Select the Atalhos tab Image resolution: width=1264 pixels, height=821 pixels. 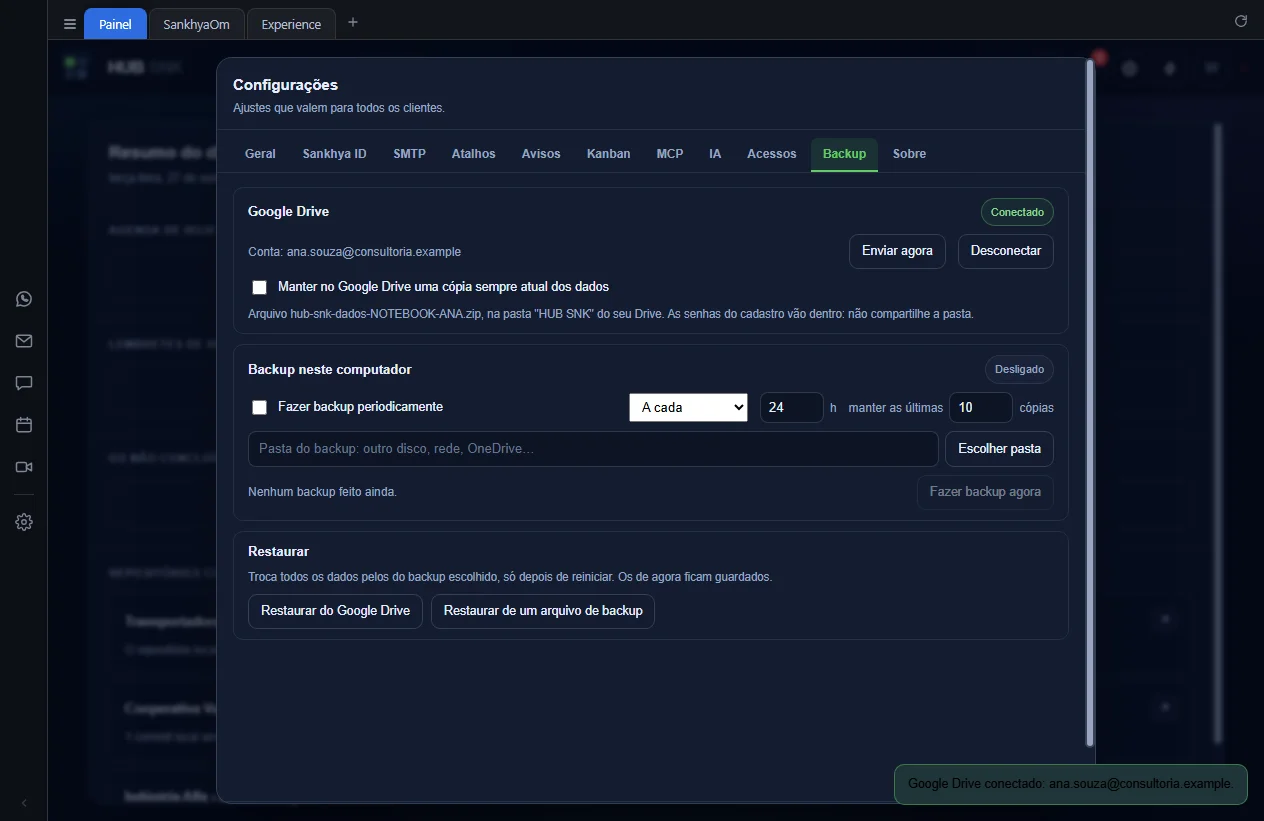point(474,154)
